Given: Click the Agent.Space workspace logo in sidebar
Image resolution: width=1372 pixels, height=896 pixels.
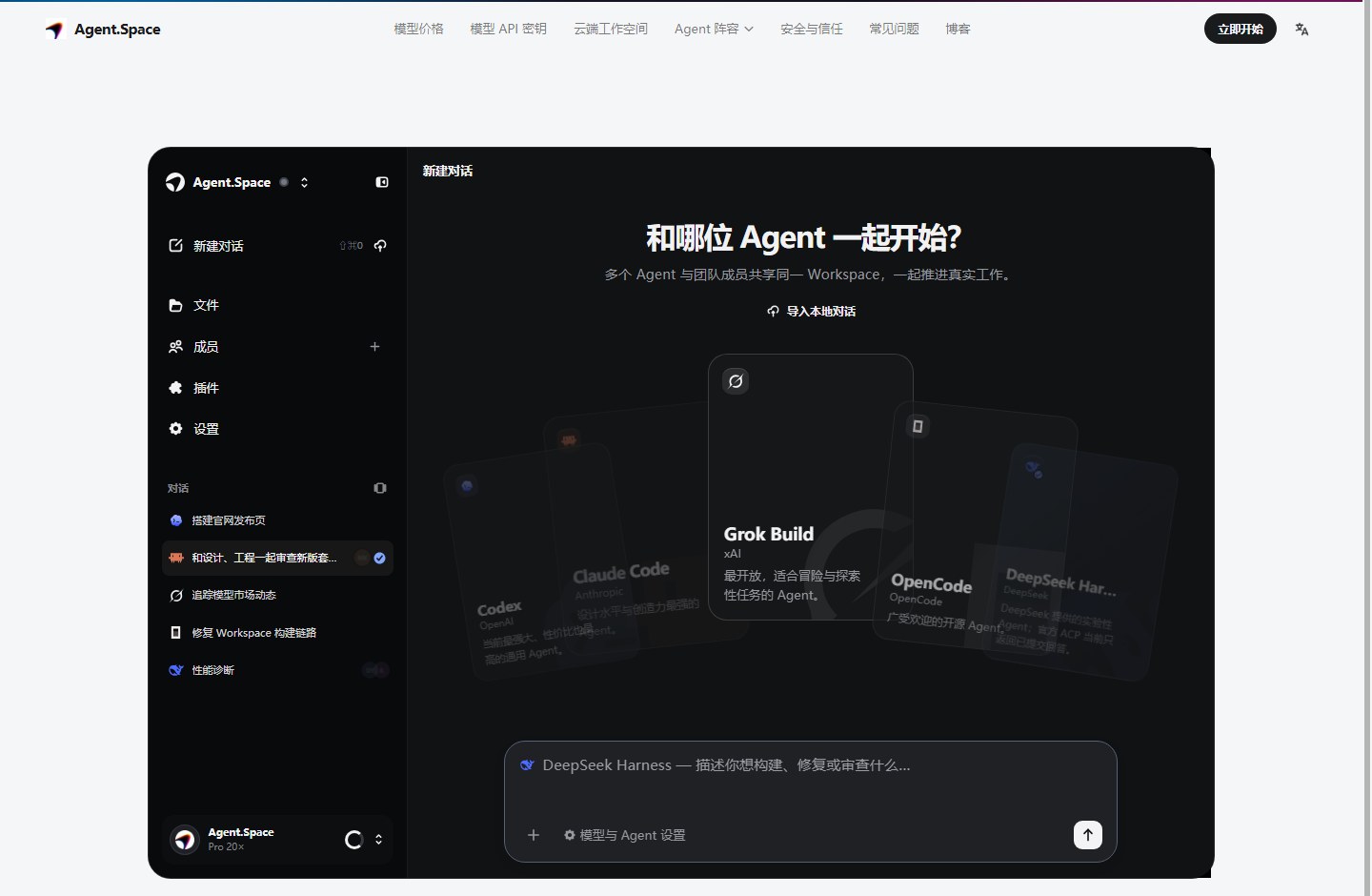Looking at the screenshot, I should point(175,182).
